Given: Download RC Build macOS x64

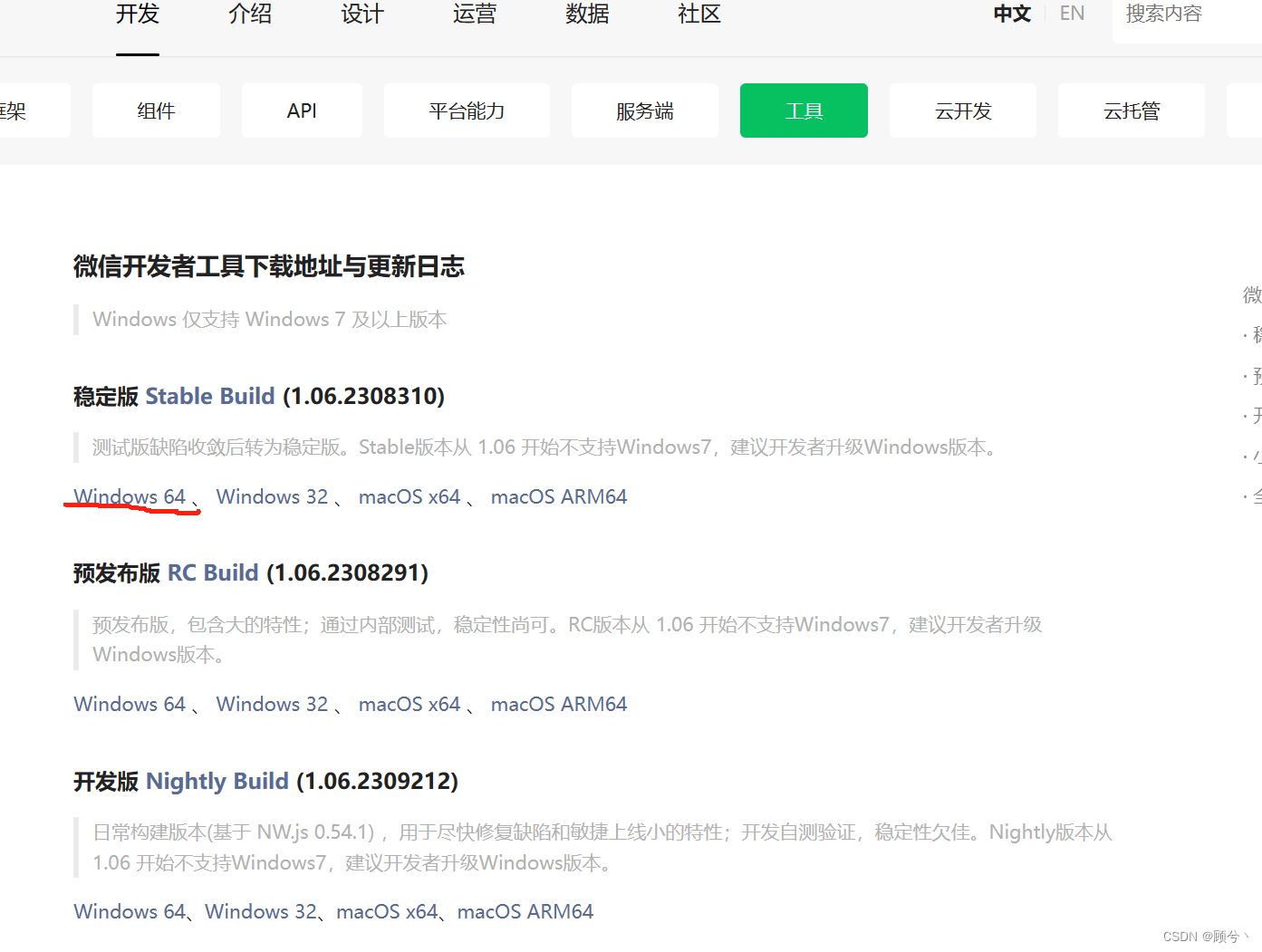Looking at the screenshot, I should pyautogui.click(x=409, y=705).
